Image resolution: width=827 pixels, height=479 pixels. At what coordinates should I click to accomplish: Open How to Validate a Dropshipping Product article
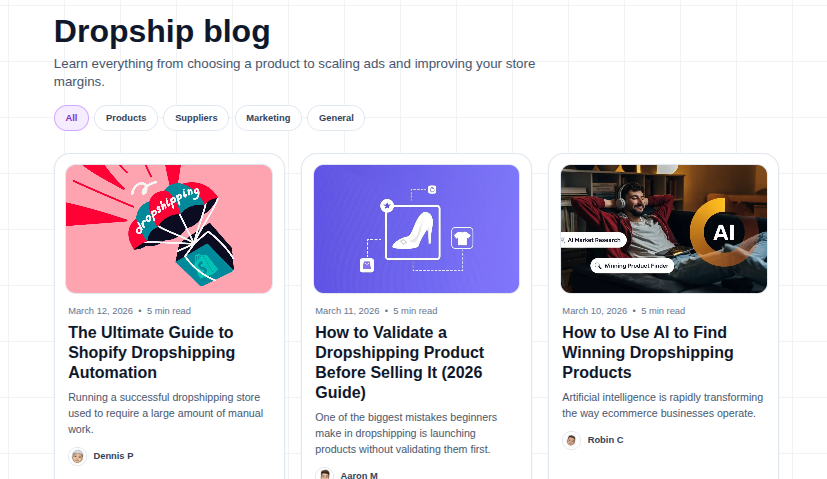click(399, 362)
